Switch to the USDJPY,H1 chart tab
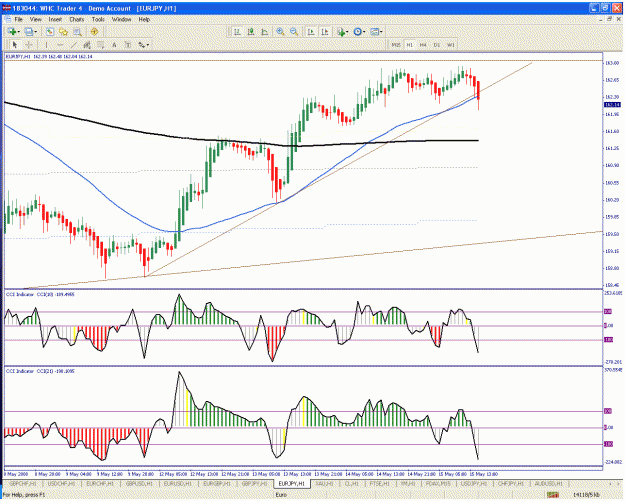Viewport: 625px width, 501px height. coord(474,483)
